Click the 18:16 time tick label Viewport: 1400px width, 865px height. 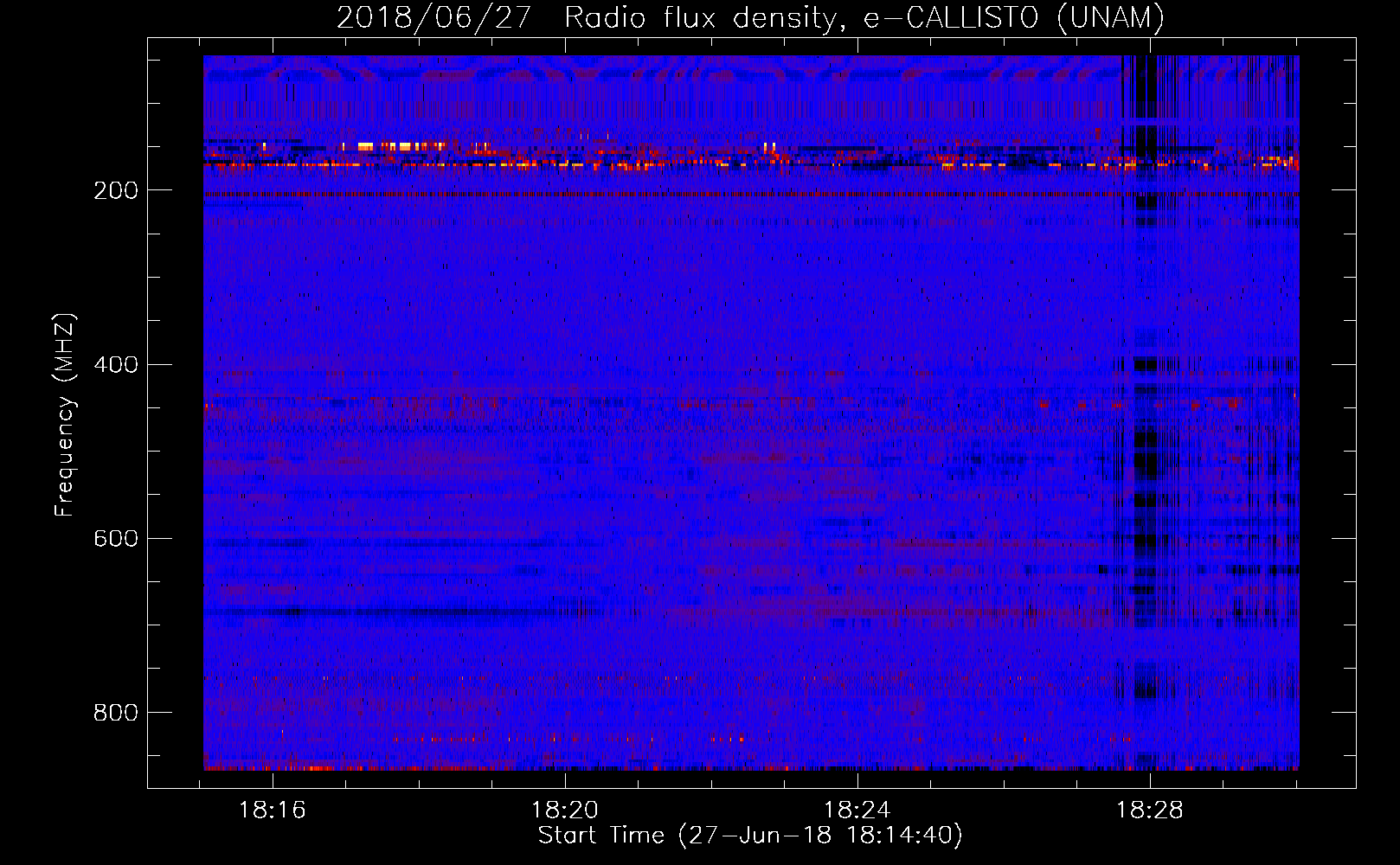coord(273,811)
